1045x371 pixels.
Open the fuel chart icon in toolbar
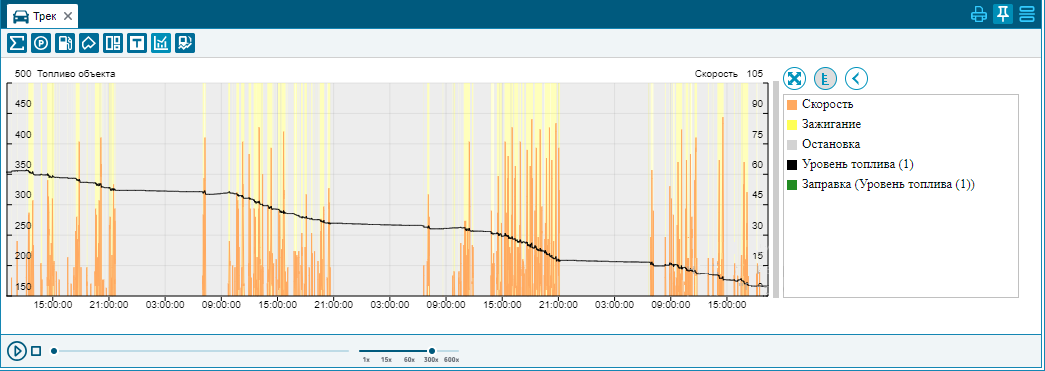click(x=185, y=43)
